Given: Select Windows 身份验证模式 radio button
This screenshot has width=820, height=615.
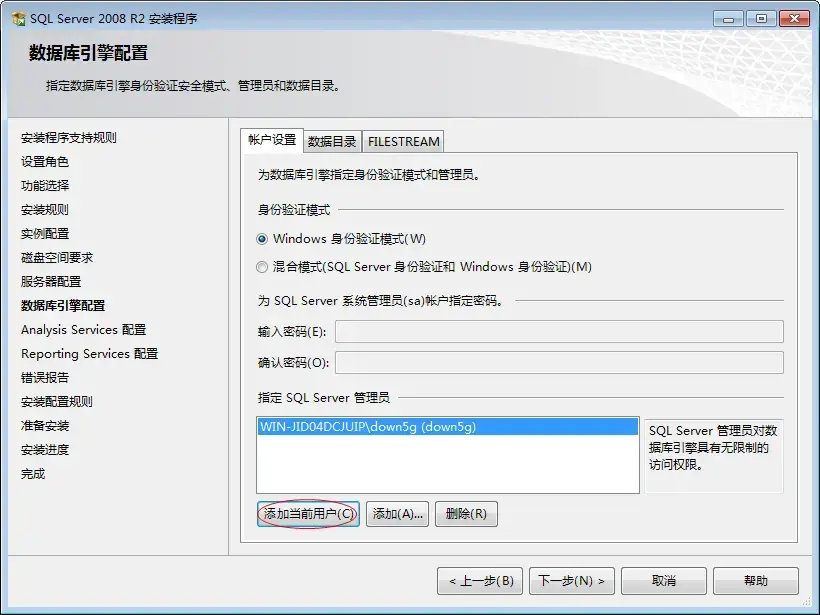Looking at the screenshot, I should tap(262, 239).
